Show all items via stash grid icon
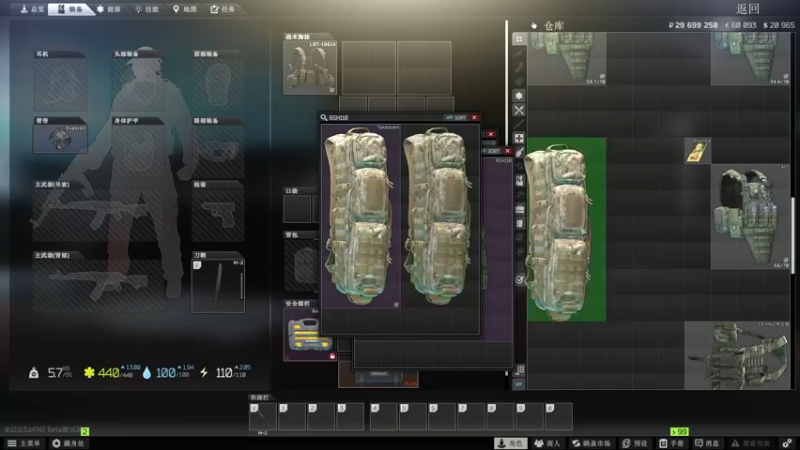Viewport: 800px width, 450px height. click(519, 39)
